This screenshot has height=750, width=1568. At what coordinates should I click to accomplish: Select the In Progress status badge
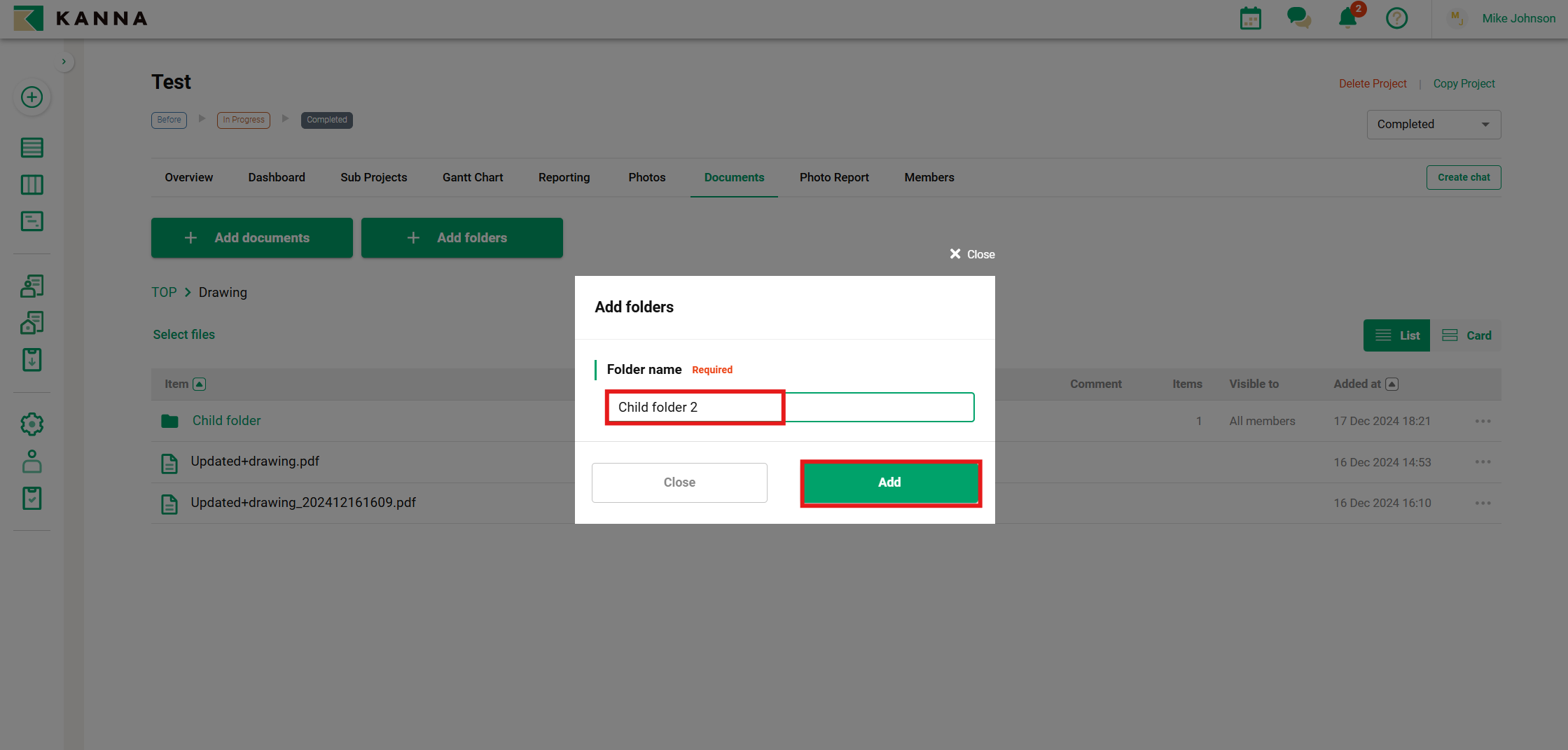[x=243, y=120]
